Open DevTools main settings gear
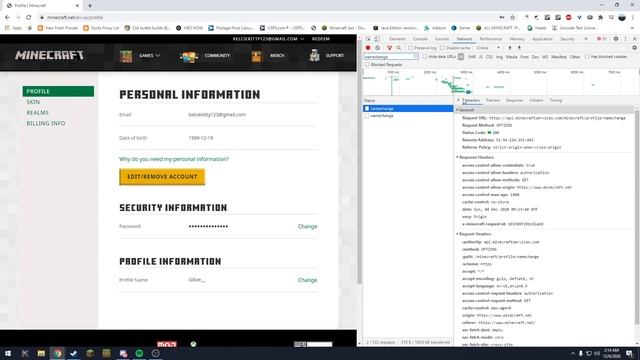 pyautogui.click(x=616, y=39)
